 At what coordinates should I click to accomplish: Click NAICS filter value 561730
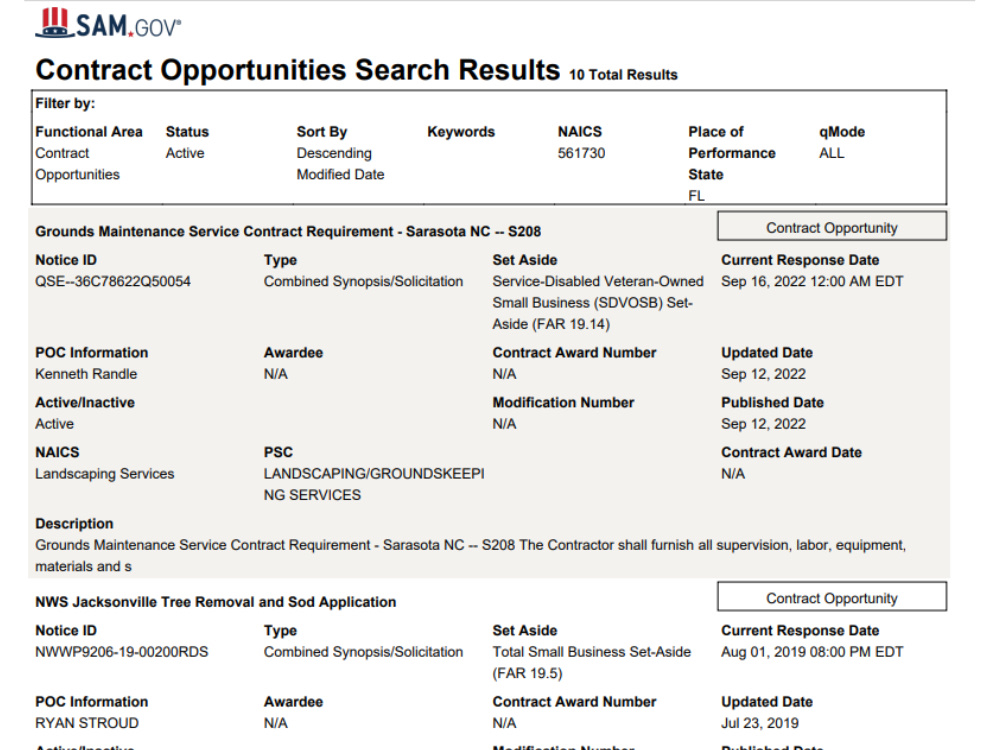(581, 153)
